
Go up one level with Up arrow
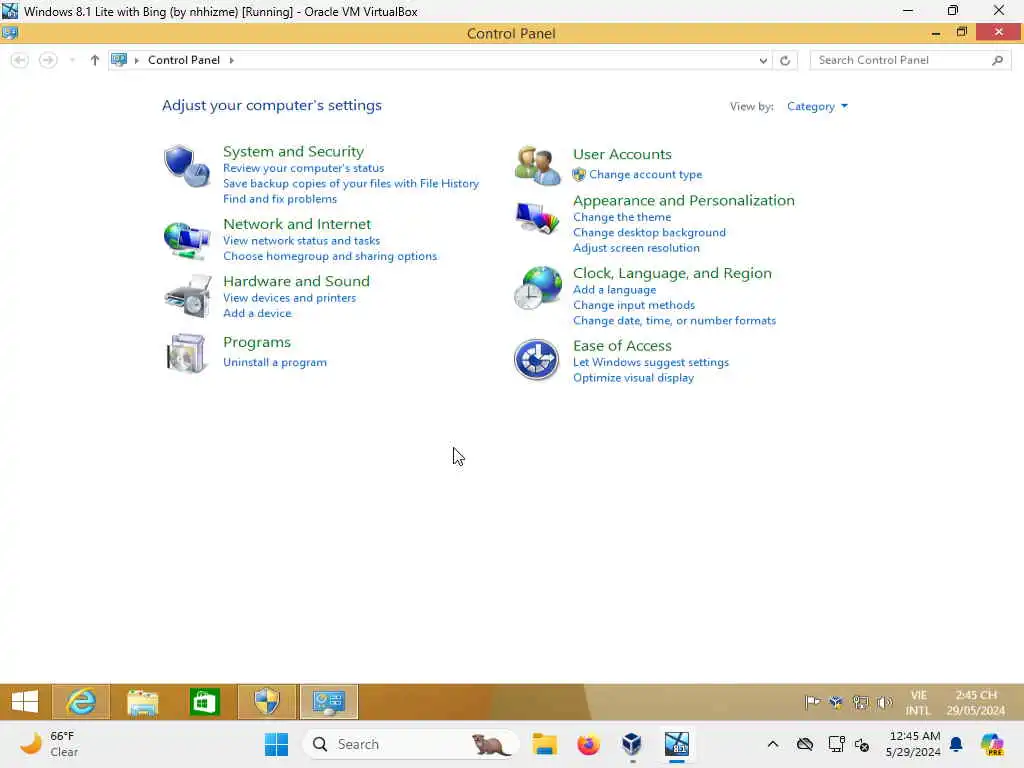tap(95, 60)
